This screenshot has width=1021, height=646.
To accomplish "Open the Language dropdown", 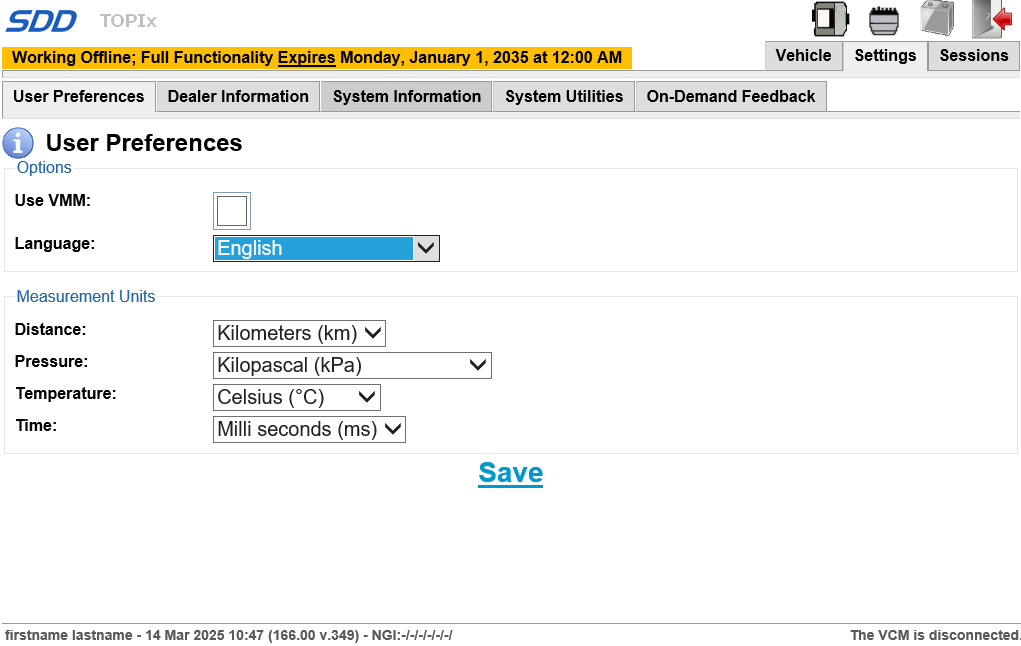I will point(326,249).
